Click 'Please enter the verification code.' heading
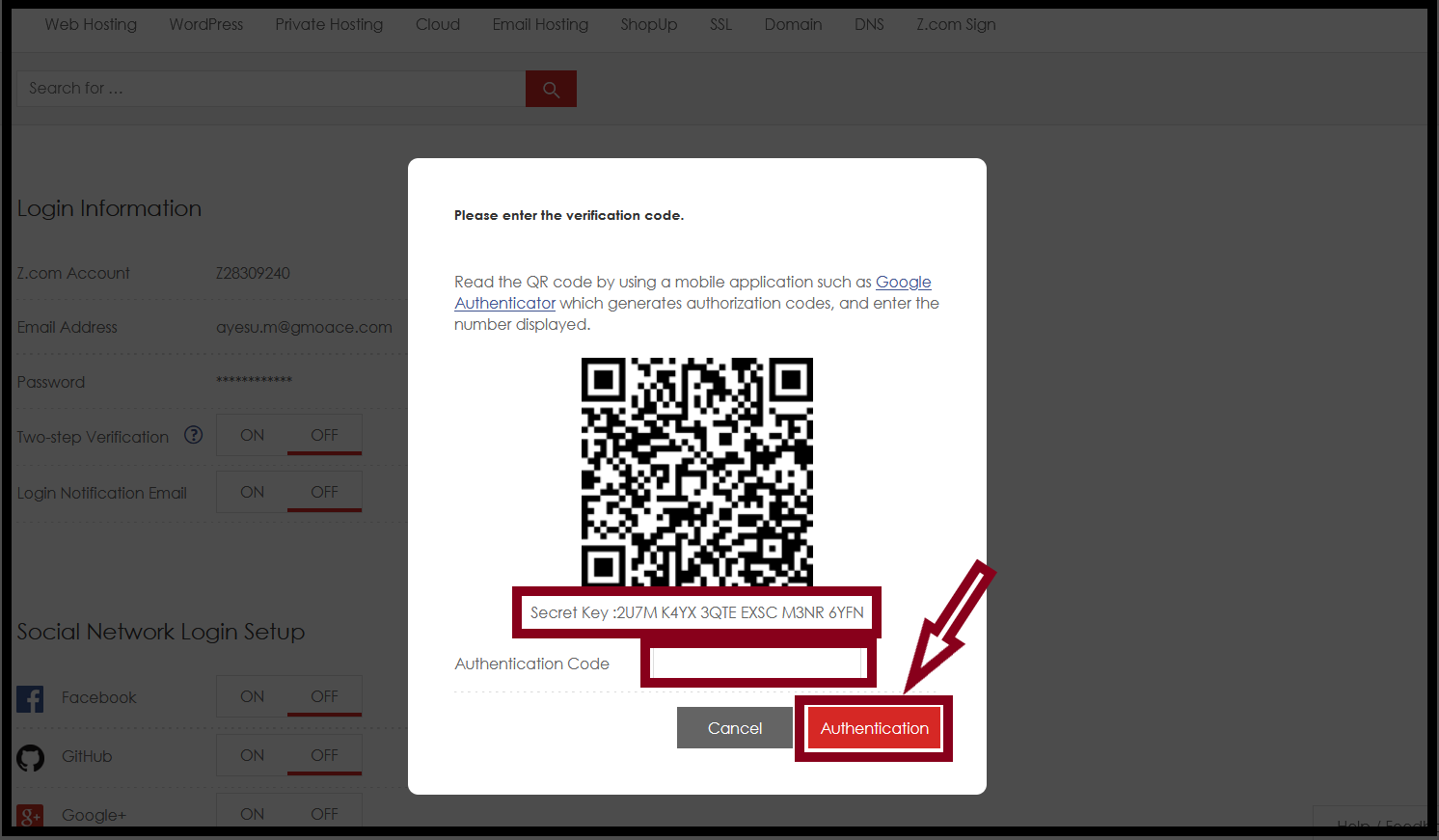The image size is (1439, 840). [569, 215]
